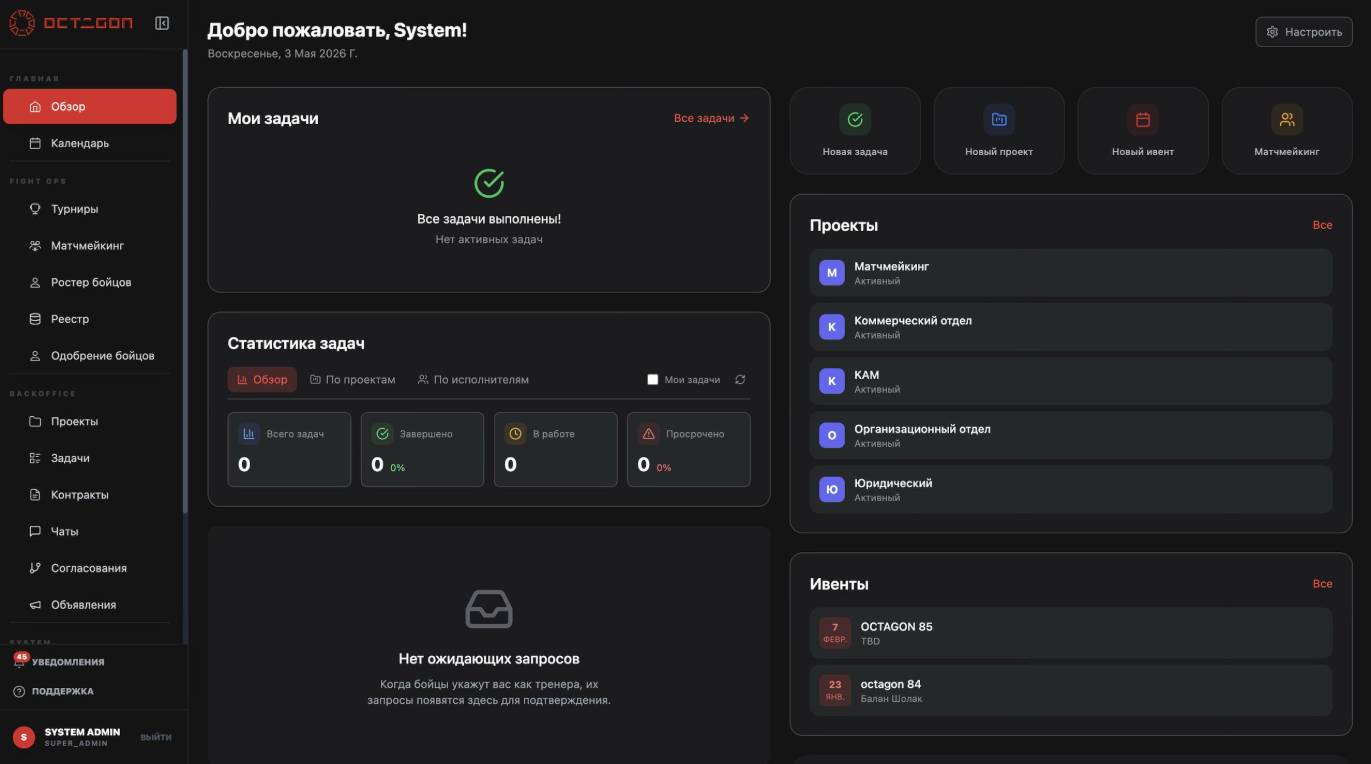Click the Octagon logo

(71, 23)
